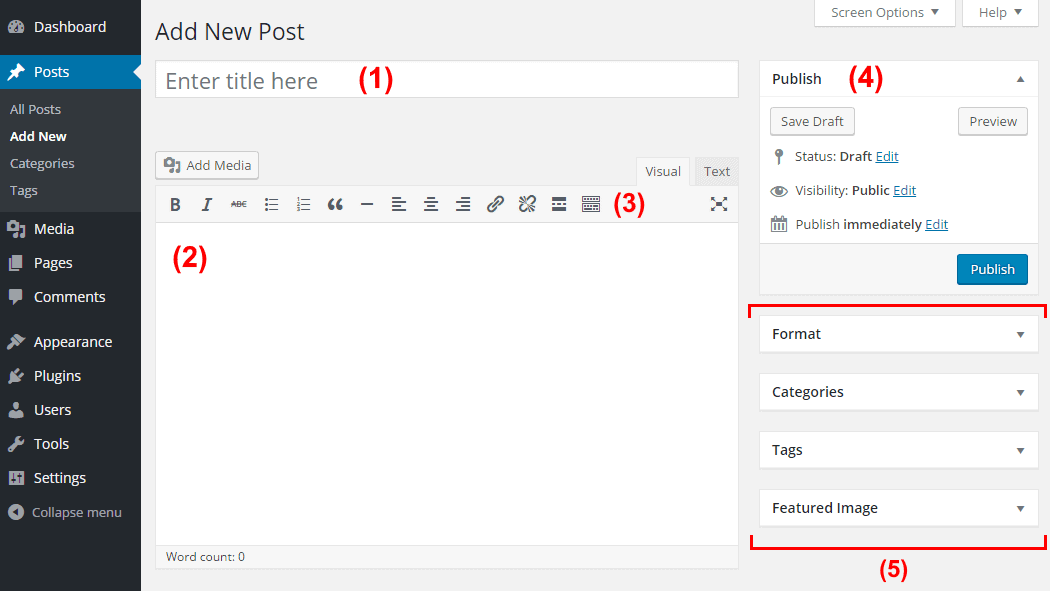Open the Users menu
The image size is (1050, 591).
pos(70,410)
